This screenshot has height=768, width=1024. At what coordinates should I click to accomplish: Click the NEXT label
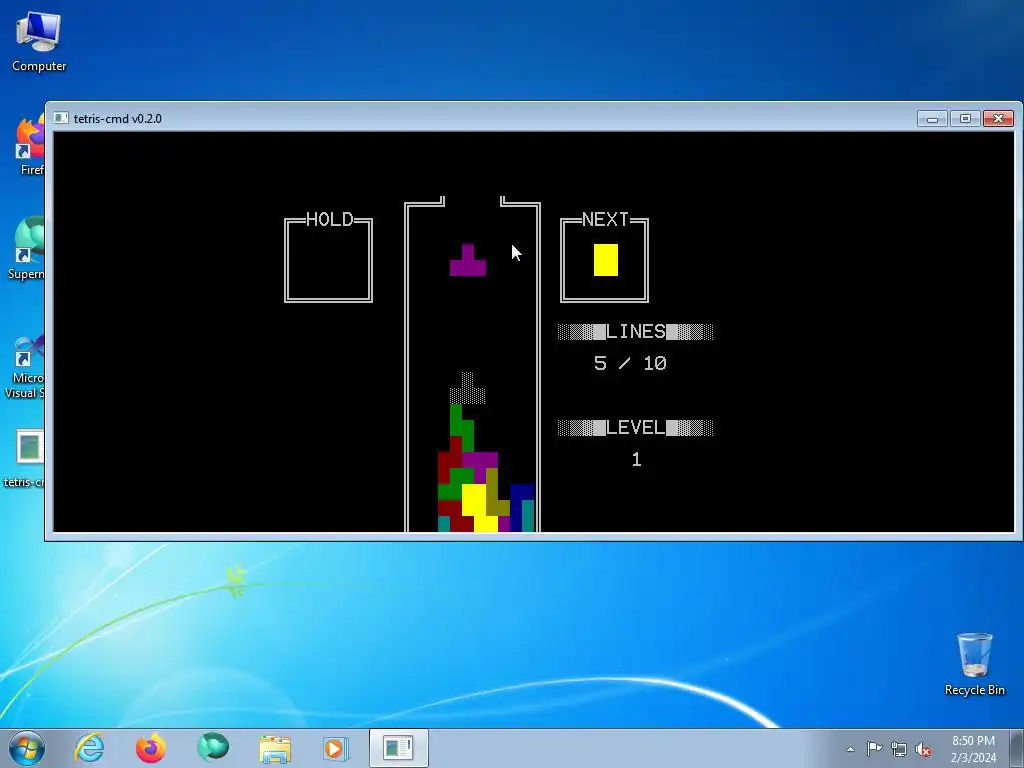(605, 219)
